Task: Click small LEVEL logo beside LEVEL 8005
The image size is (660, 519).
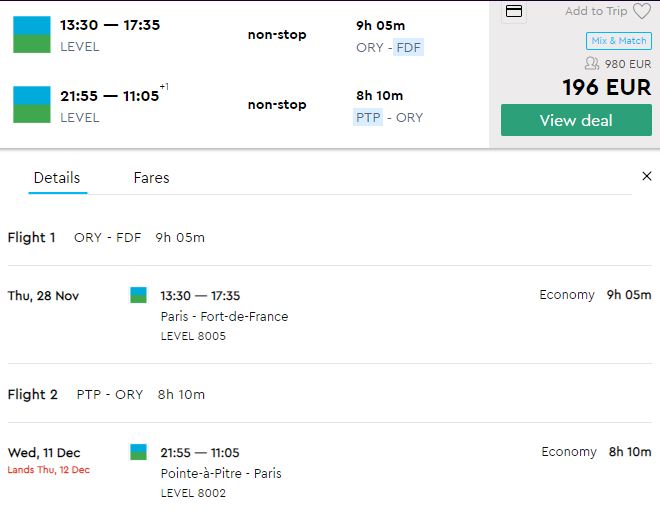Action: 138,295
